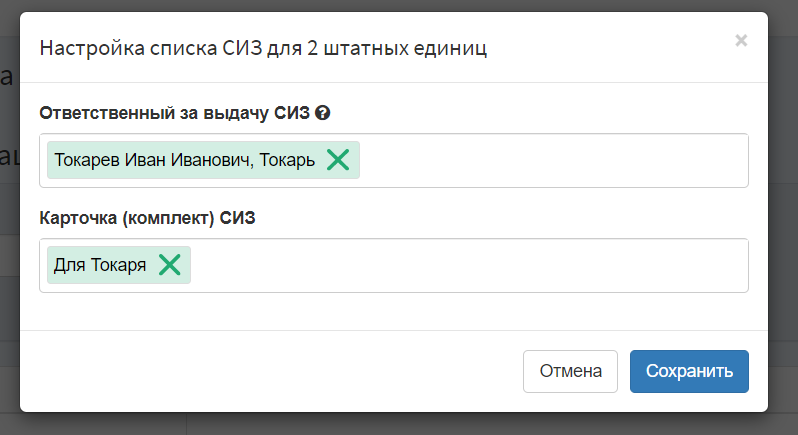Cancel the dialog with Отмена
The height and width of the screenshot is (435, 798).
(571, 371)
